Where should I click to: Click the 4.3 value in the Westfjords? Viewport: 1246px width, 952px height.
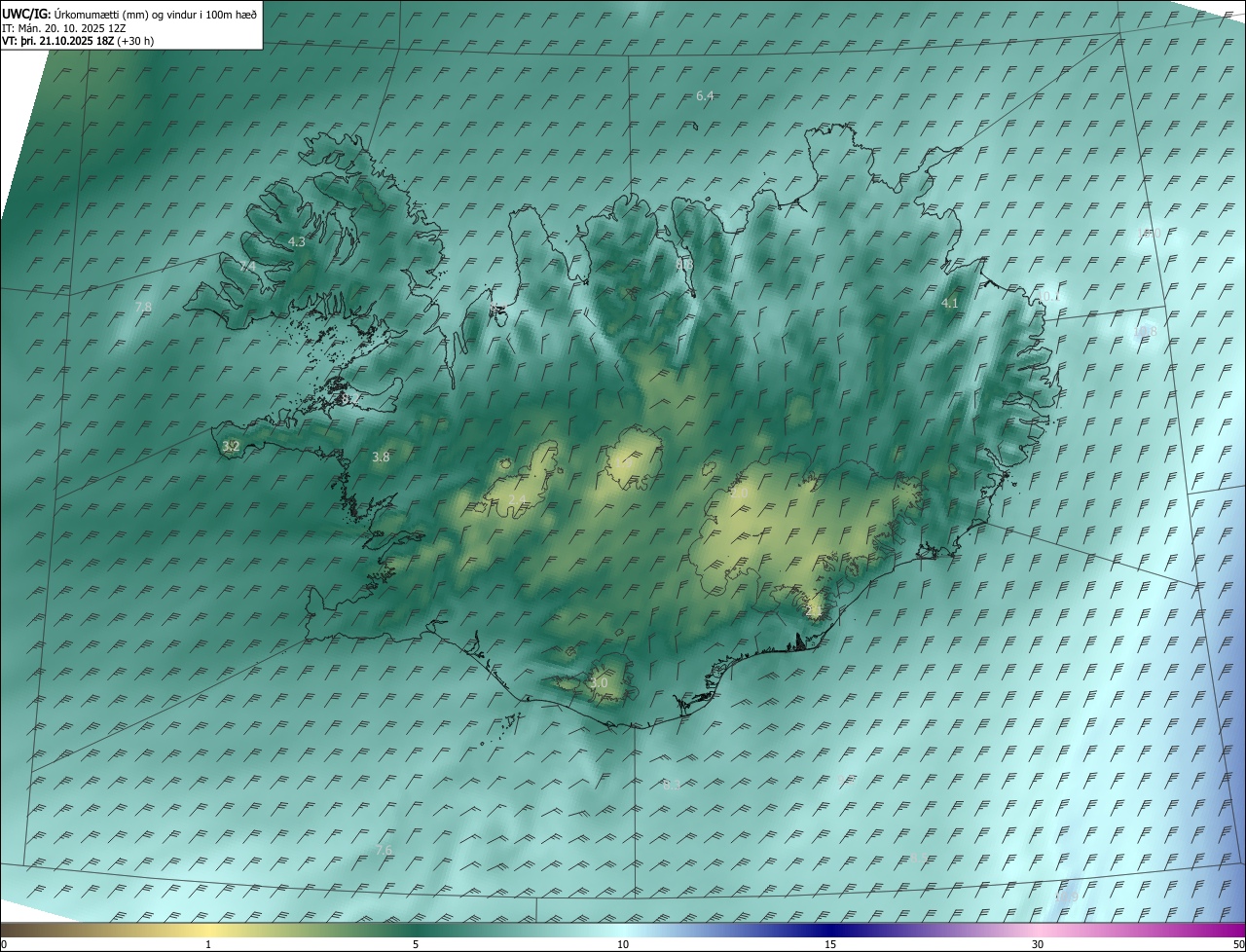[297, 241]
